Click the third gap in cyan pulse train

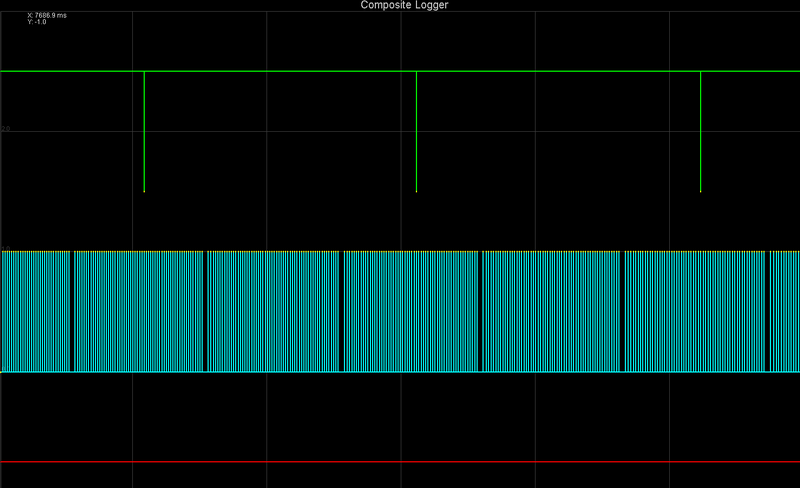pos(343,311)
